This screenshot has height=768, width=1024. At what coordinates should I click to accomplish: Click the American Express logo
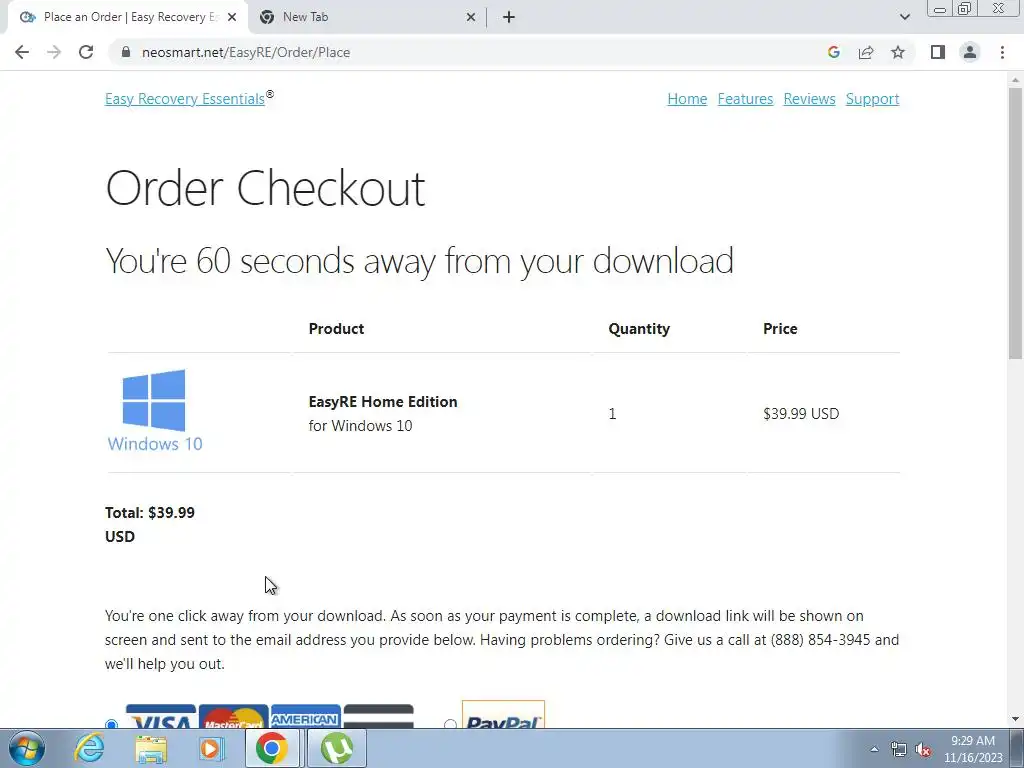coord(306,716)
